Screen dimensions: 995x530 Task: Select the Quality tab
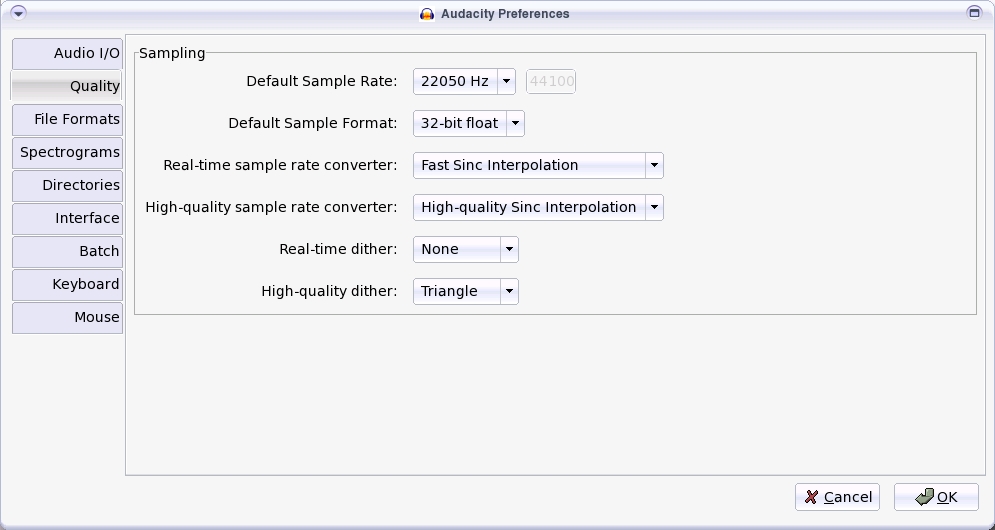(67, 86)
